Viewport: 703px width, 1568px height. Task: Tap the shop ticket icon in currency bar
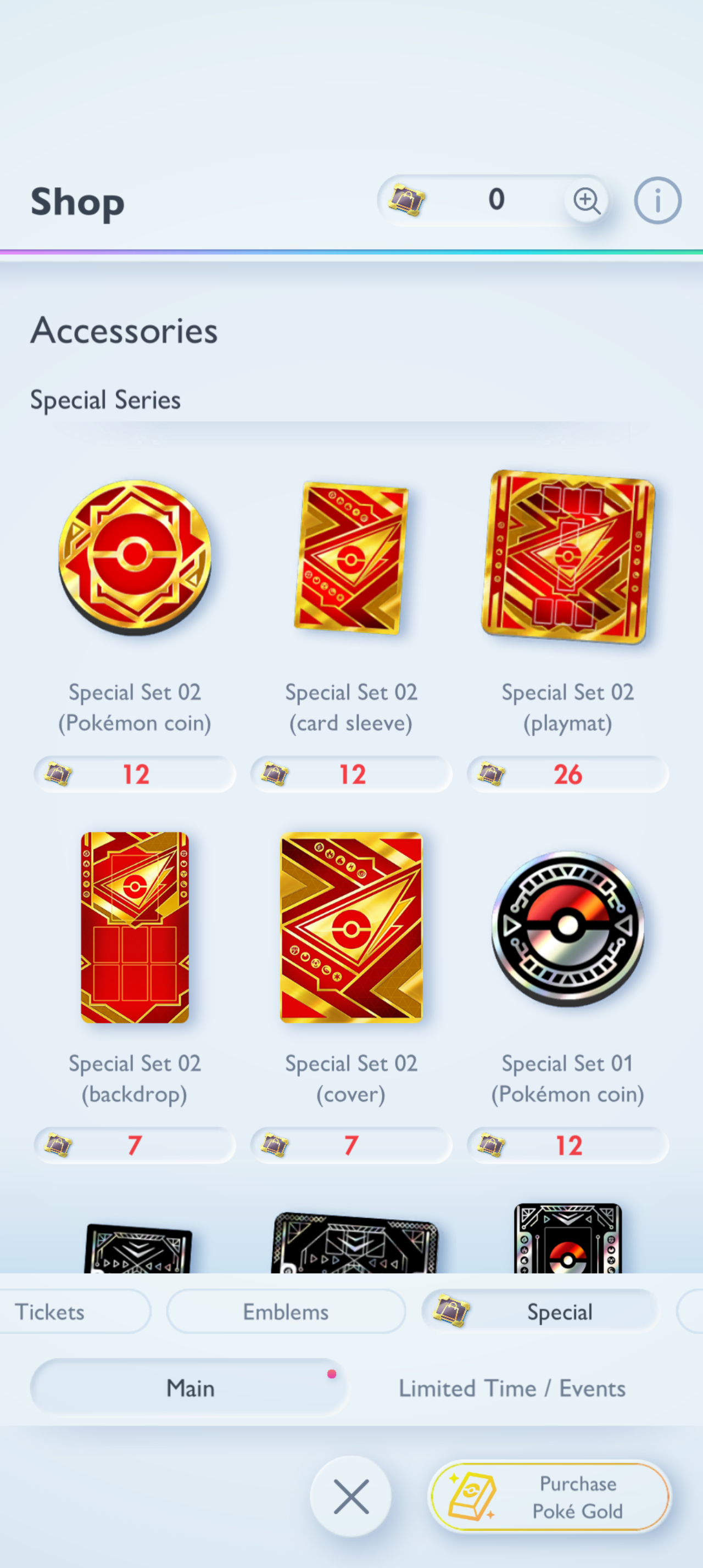click(407, 200)
